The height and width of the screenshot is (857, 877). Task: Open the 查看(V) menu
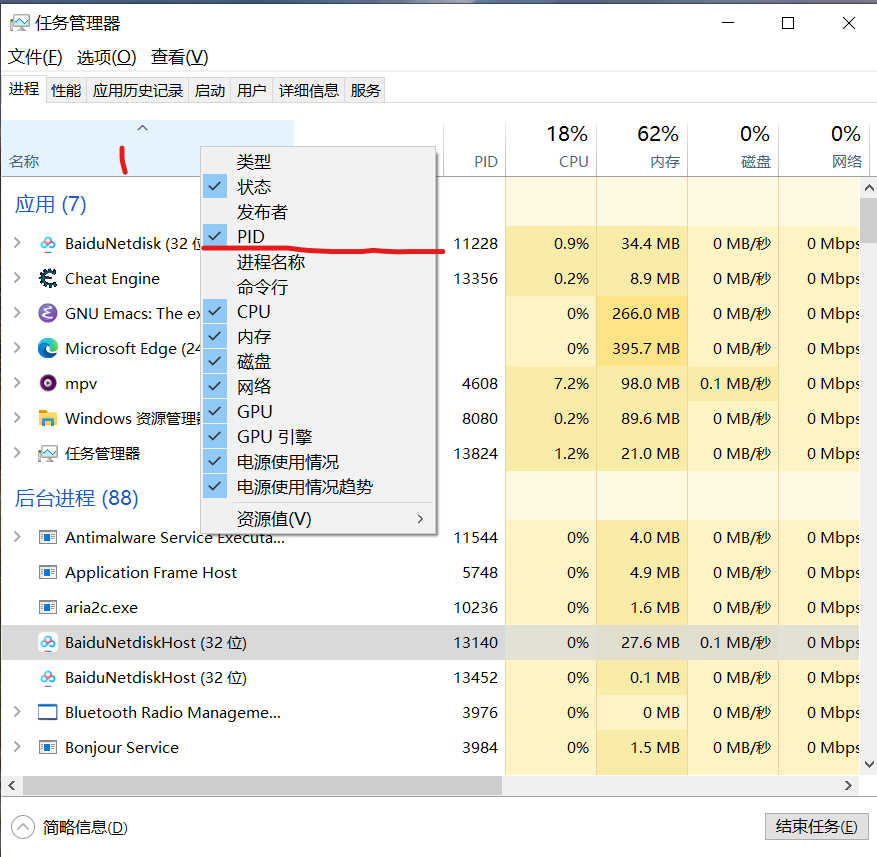(180, 56)
